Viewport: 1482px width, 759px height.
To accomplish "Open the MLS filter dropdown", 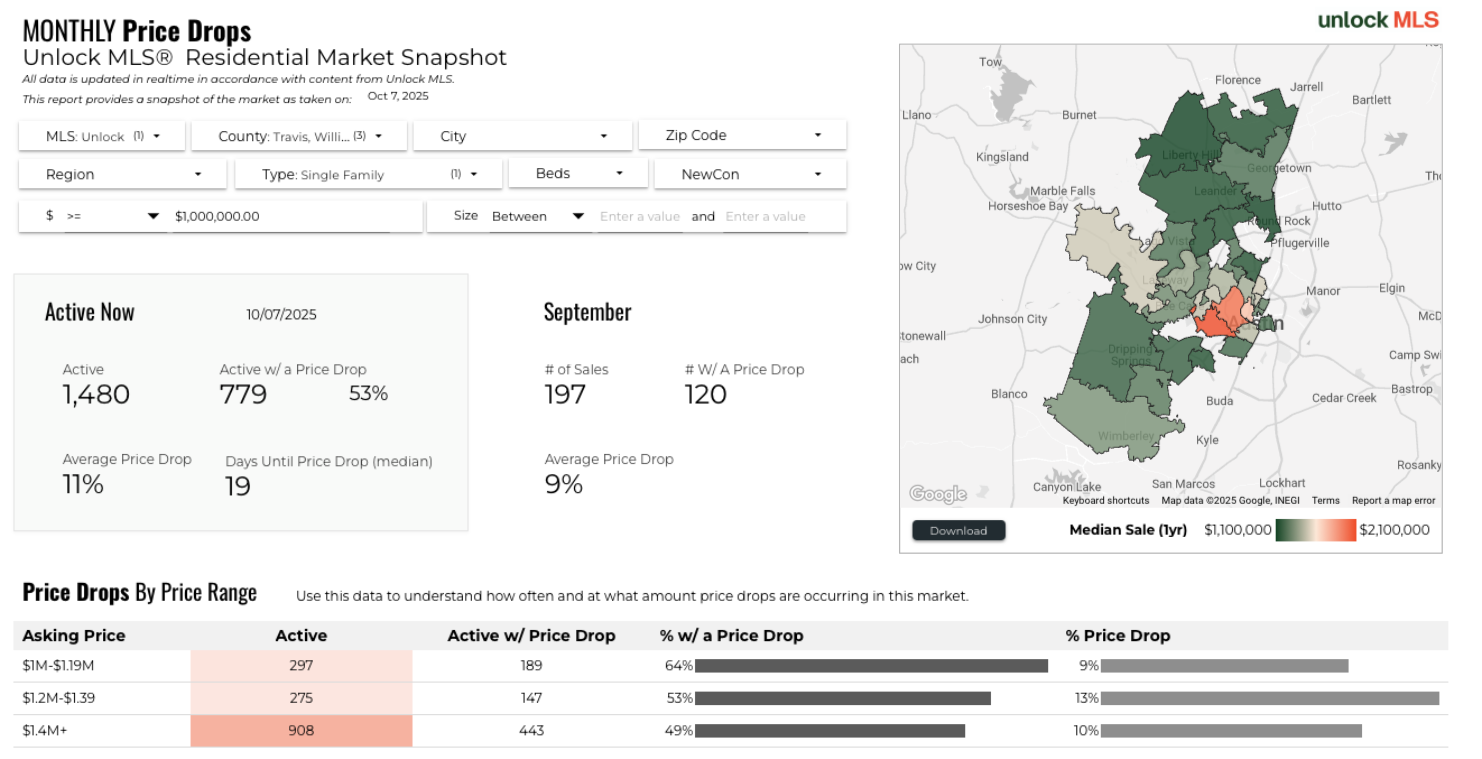I will point(102,136).
